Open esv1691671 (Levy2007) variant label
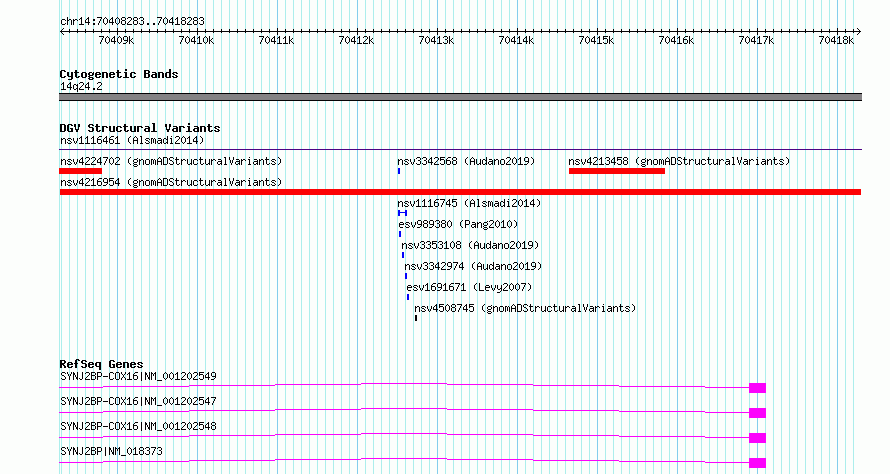The height and width of the screenshot is (474, 890). [469, 287]
